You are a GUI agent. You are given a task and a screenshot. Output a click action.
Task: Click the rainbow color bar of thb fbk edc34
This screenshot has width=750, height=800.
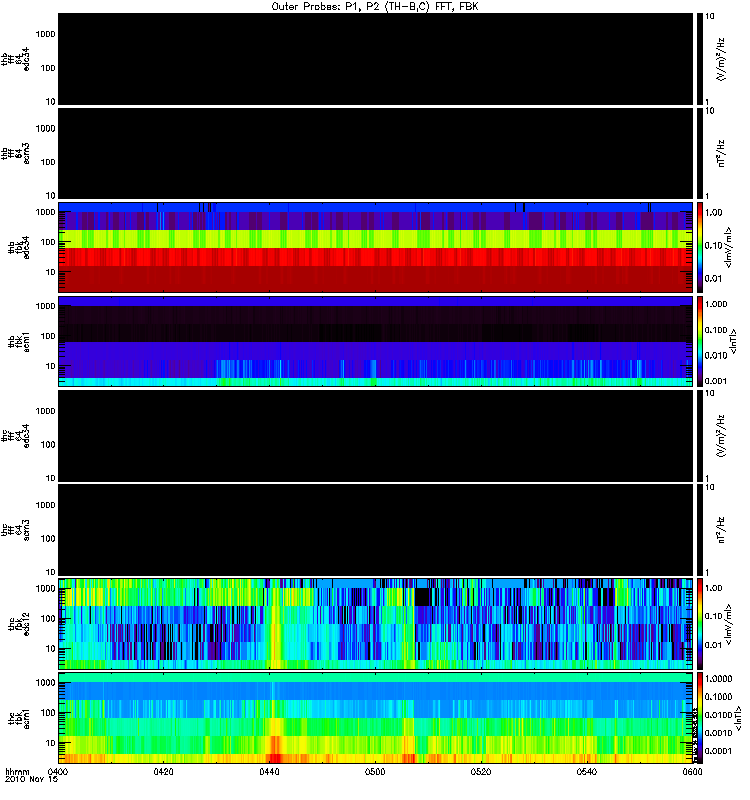click(x=699, y=247)
